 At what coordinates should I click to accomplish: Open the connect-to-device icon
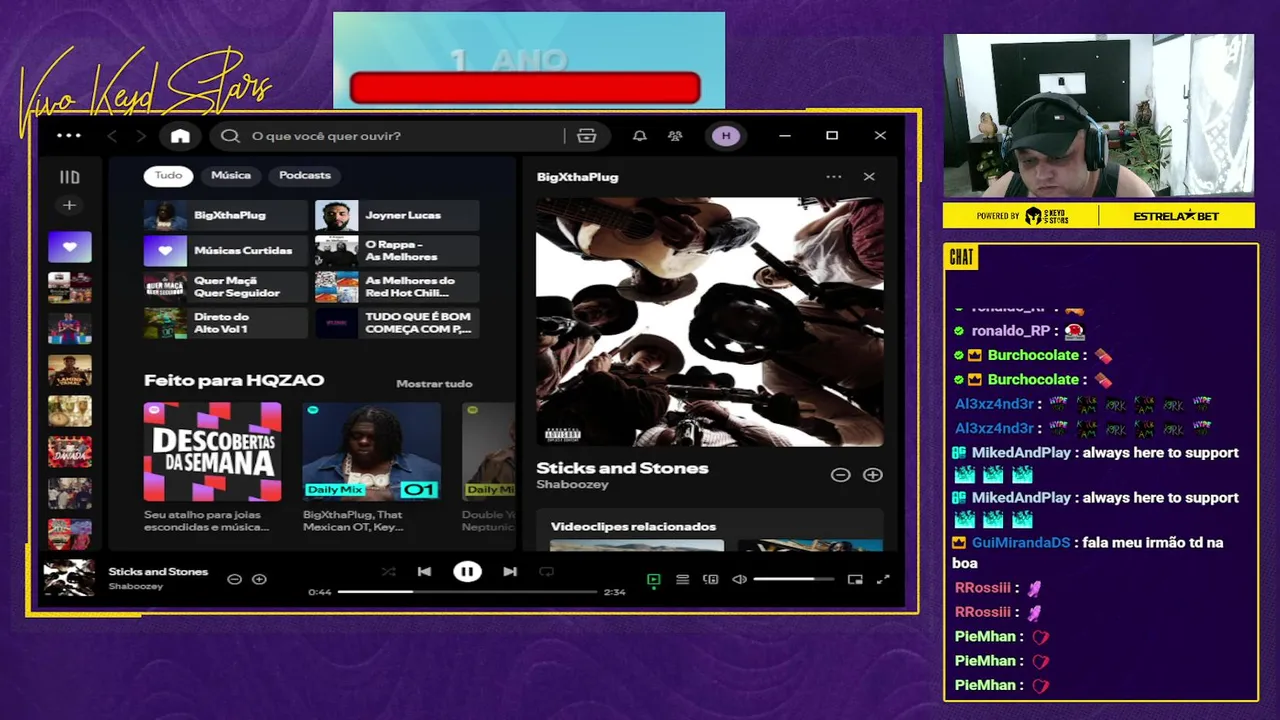point(711,579)
